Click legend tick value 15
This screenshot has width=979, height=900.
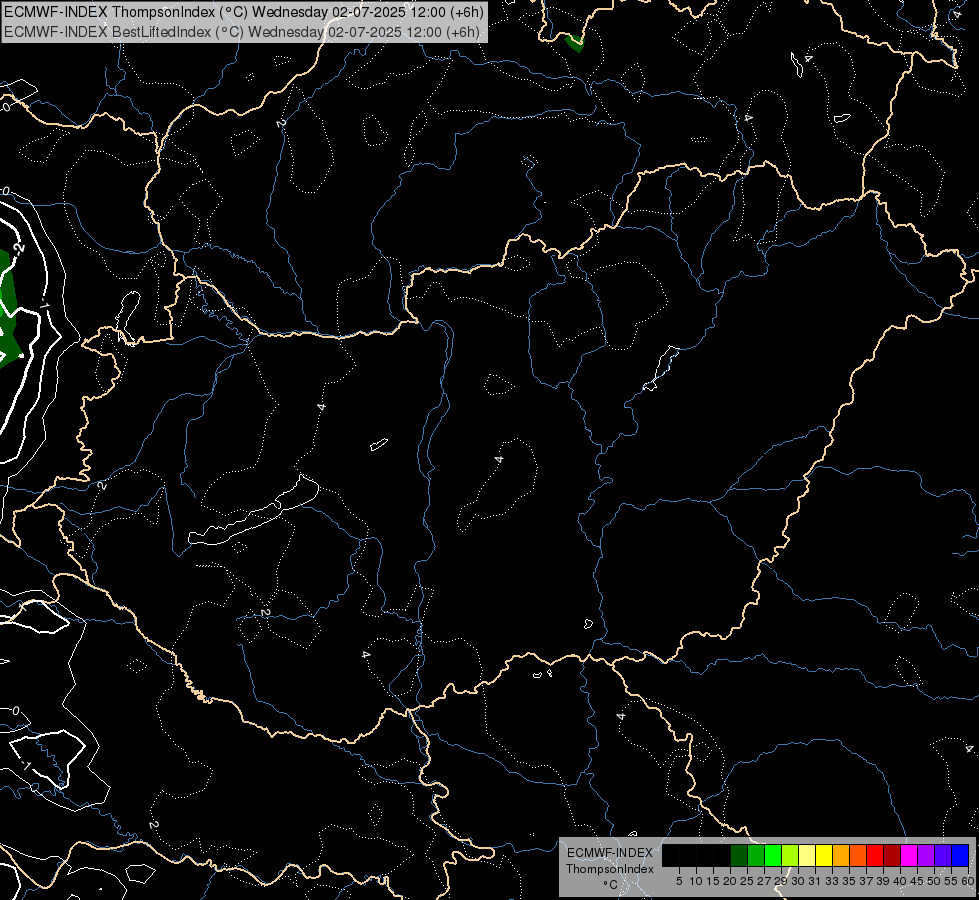712,881
